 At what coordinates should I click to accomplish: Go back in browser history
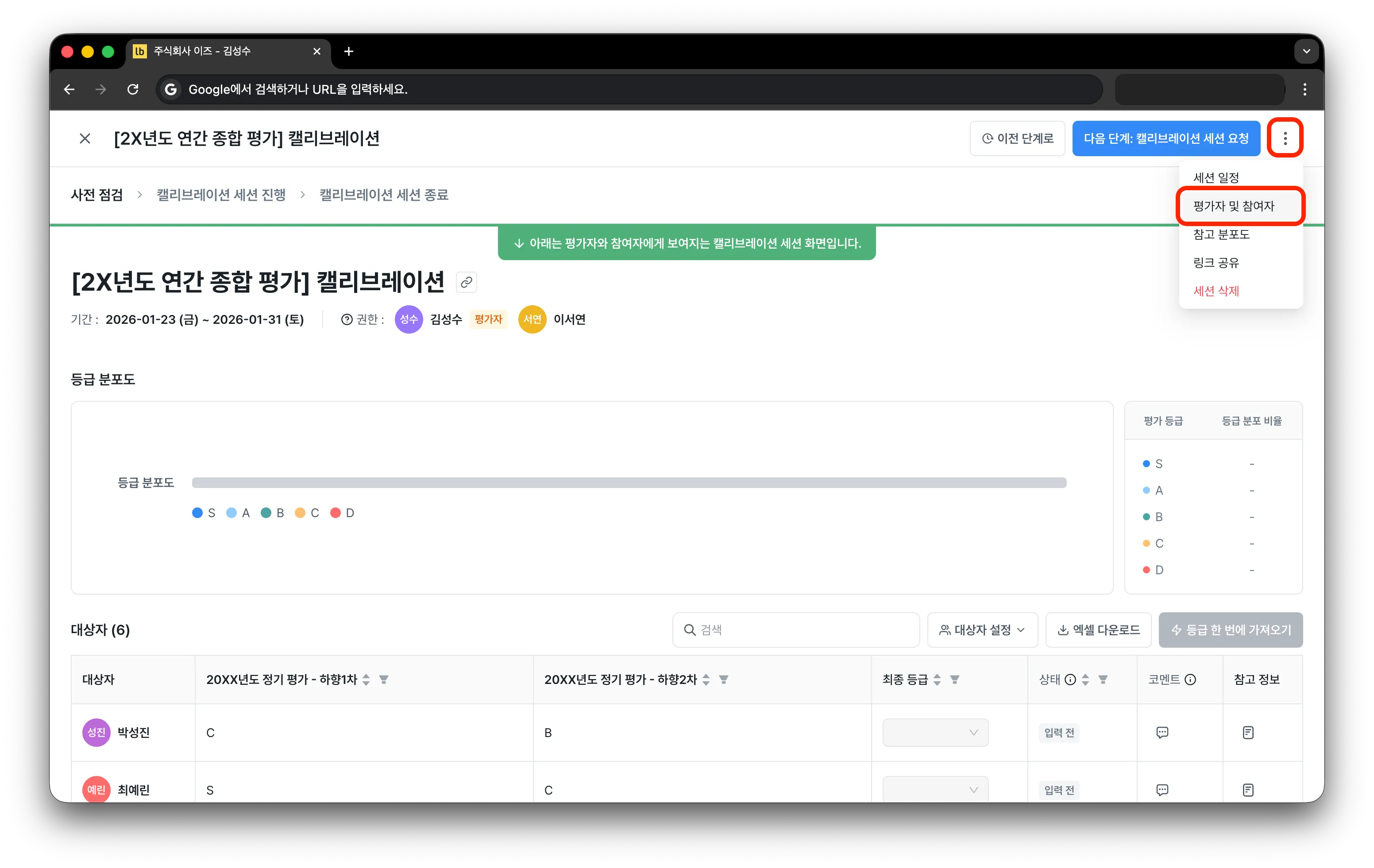69,89
